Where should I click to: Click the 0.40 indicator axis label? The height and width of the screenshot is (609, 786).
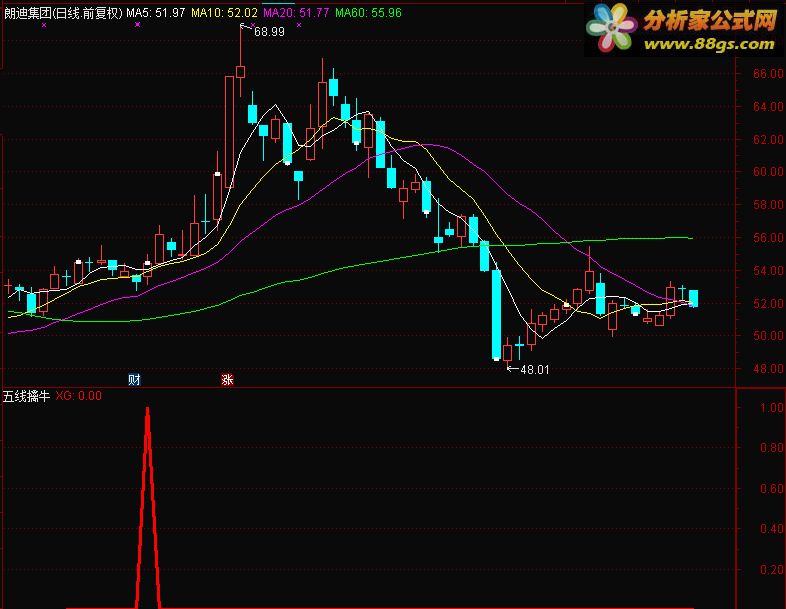click(x=772, y=529)
